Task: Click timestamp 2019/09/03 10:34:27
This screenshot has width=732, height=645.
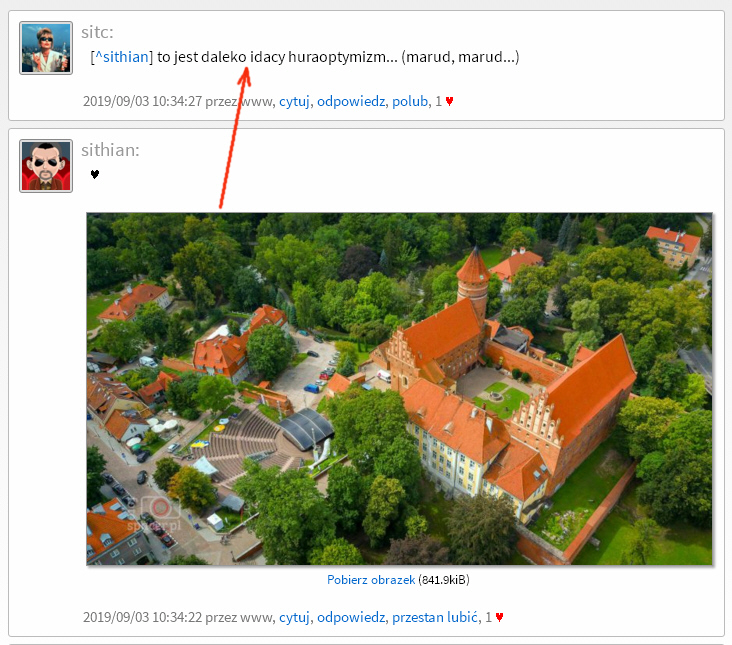Action: [142, 101]
